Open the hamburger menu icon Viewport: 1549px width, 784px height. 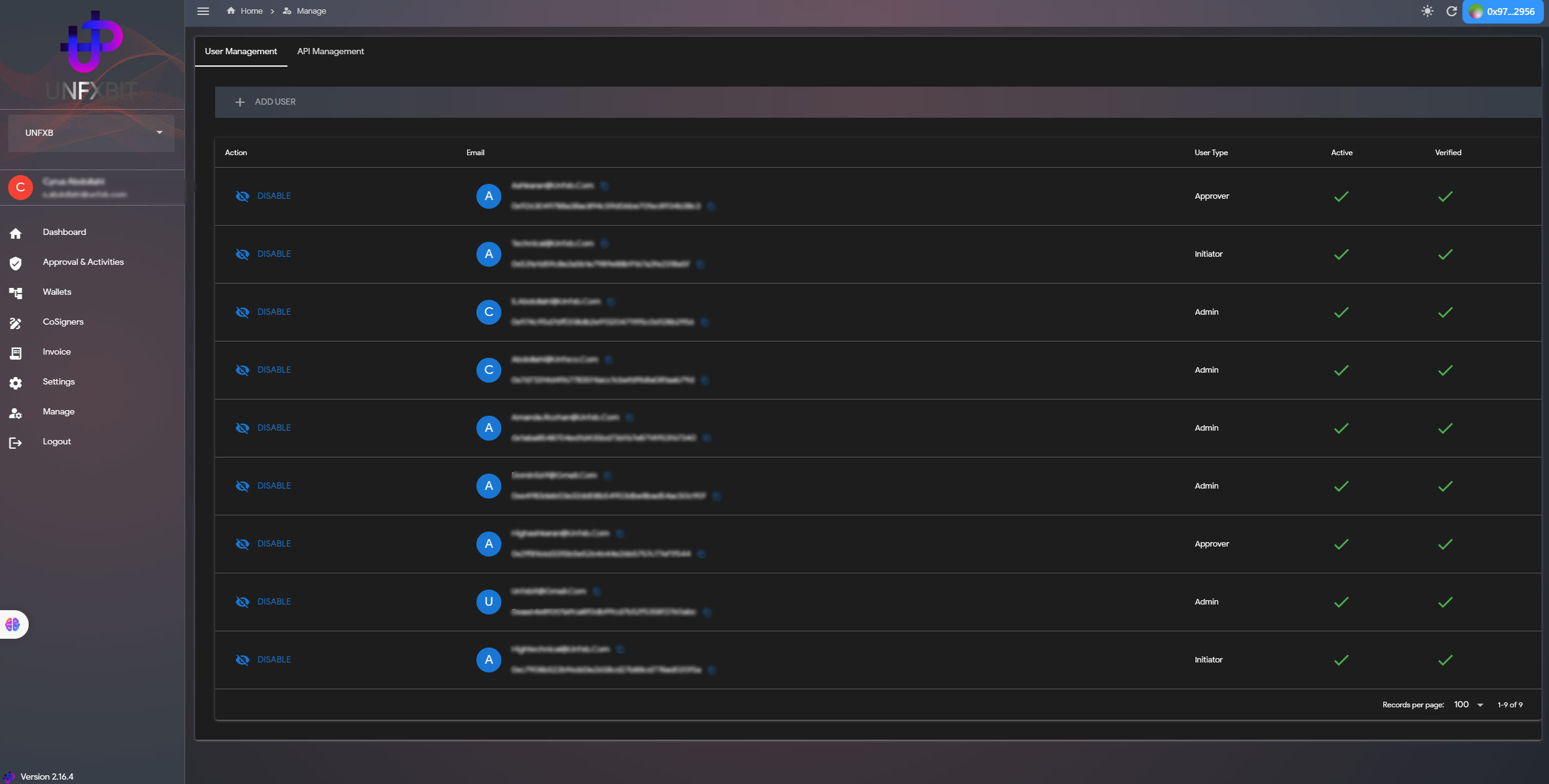point(203,11)
